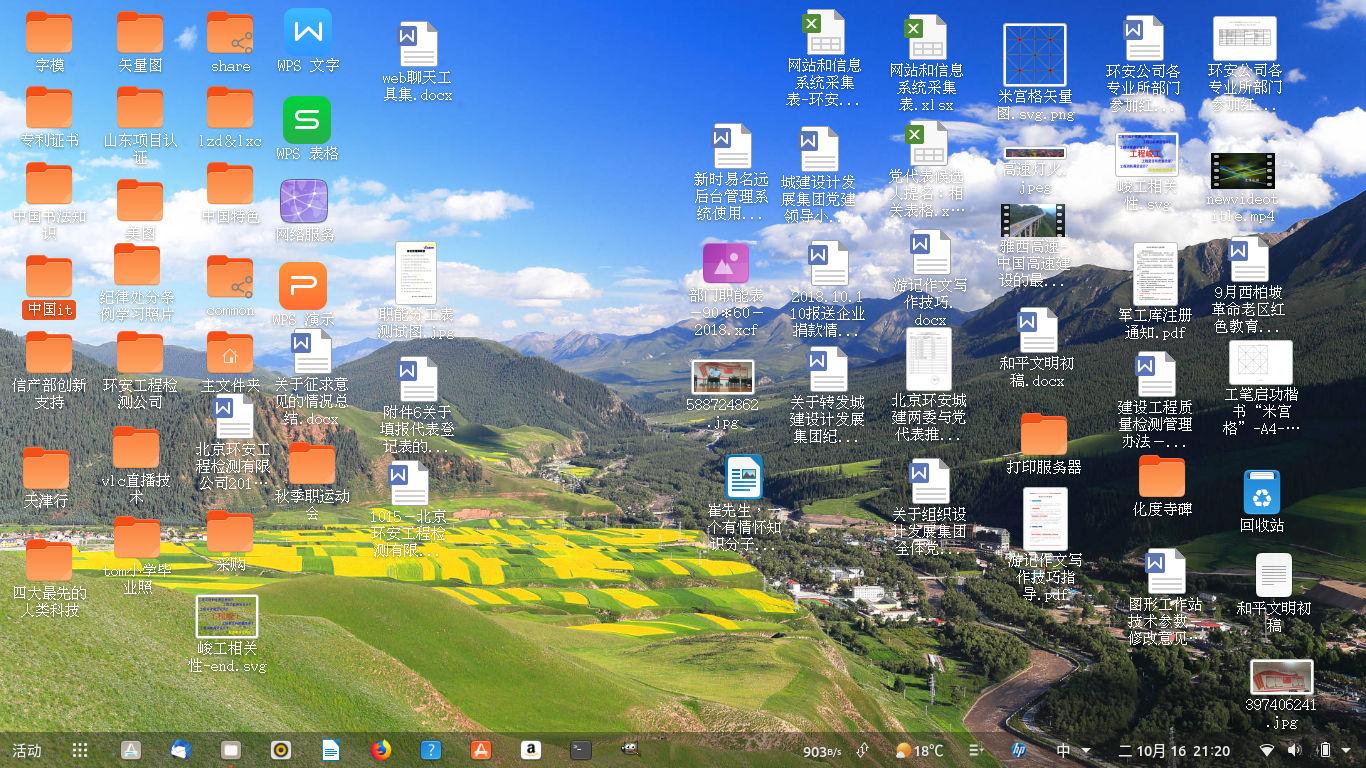Open the terminal from the taskbar
This screenshot has width=1366, height=768.
click(x=581, y=748)
